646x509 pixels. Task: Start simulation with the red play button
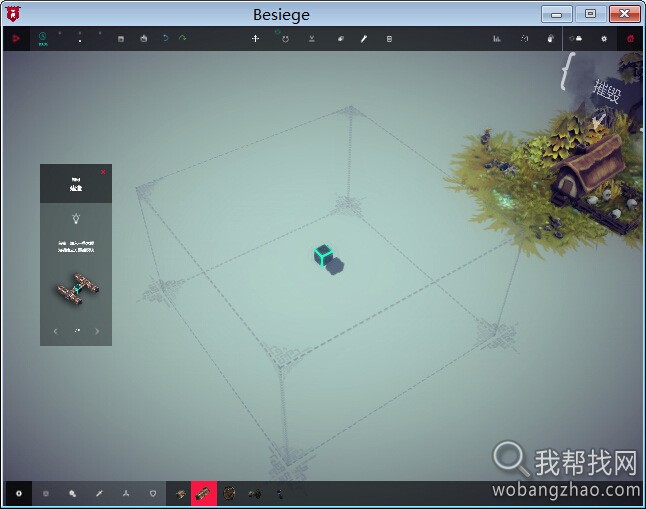click(16, 39)
